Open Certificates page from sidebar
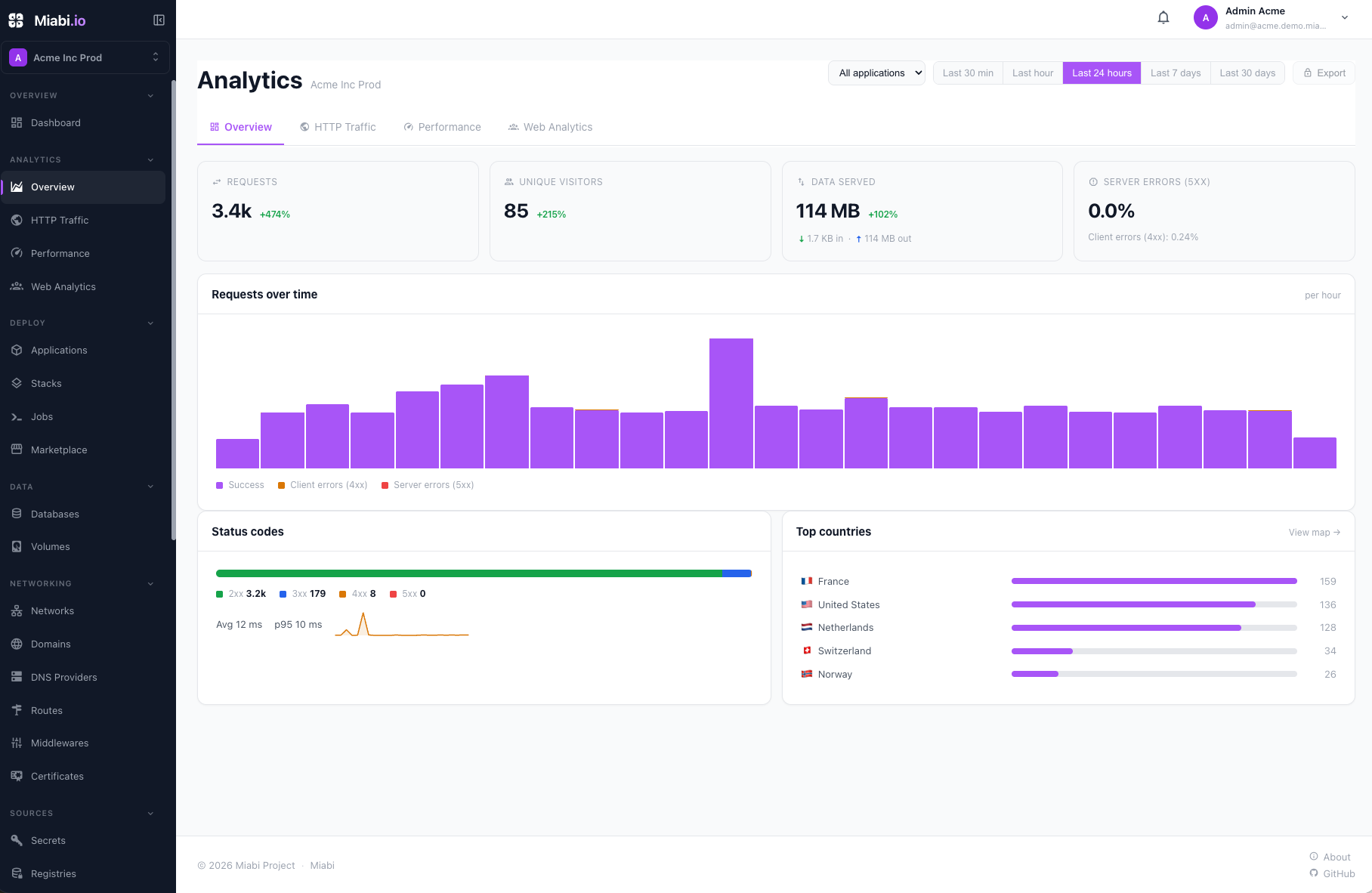This screenshot has height=893, width=1372. [83, 776]
